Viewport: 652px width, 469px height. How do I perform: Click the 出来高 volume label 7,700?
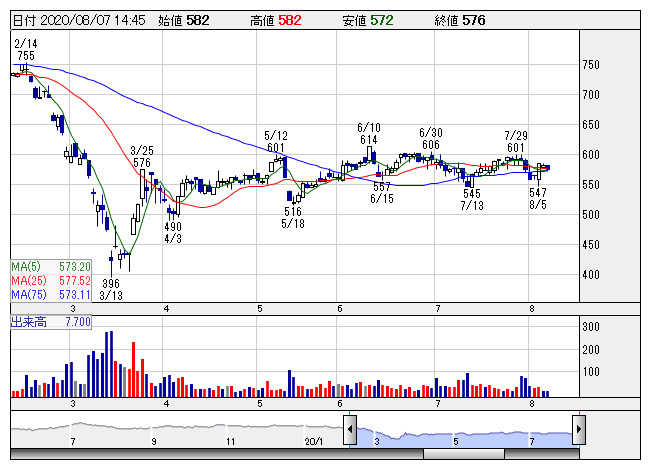point(51,322)
